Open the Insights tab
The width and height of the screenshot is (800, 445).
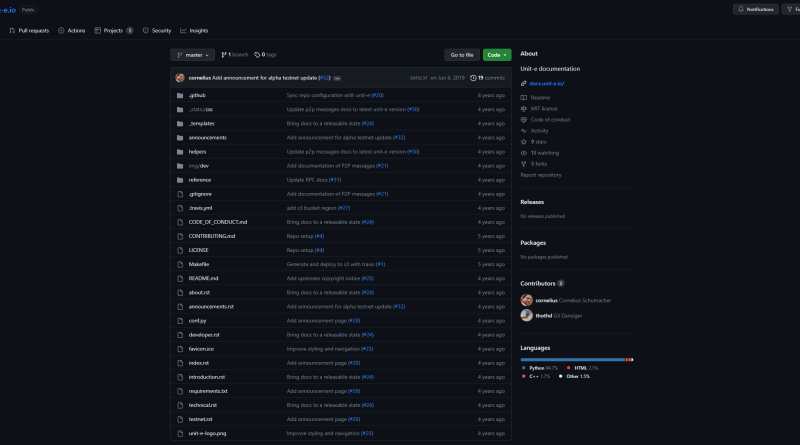(x=194, y=31)
